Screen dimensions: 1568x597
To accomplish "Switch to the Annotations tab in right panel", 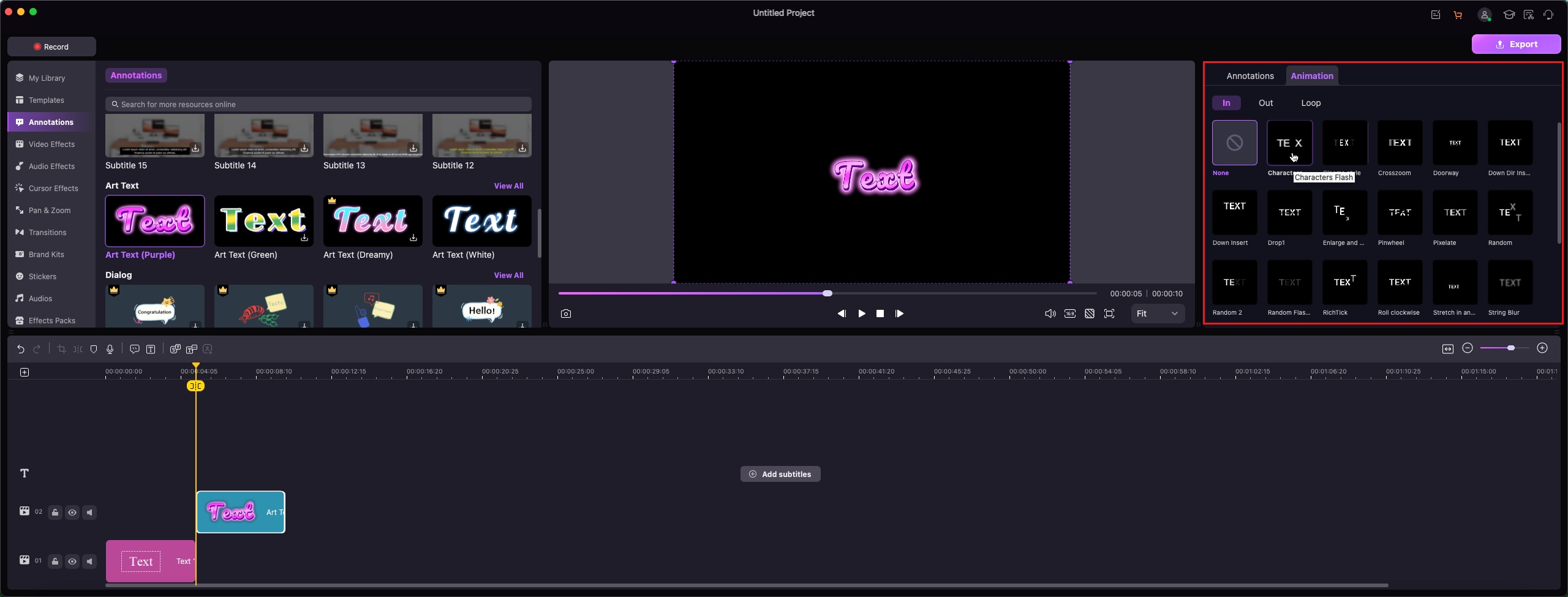I will 1249,75.
